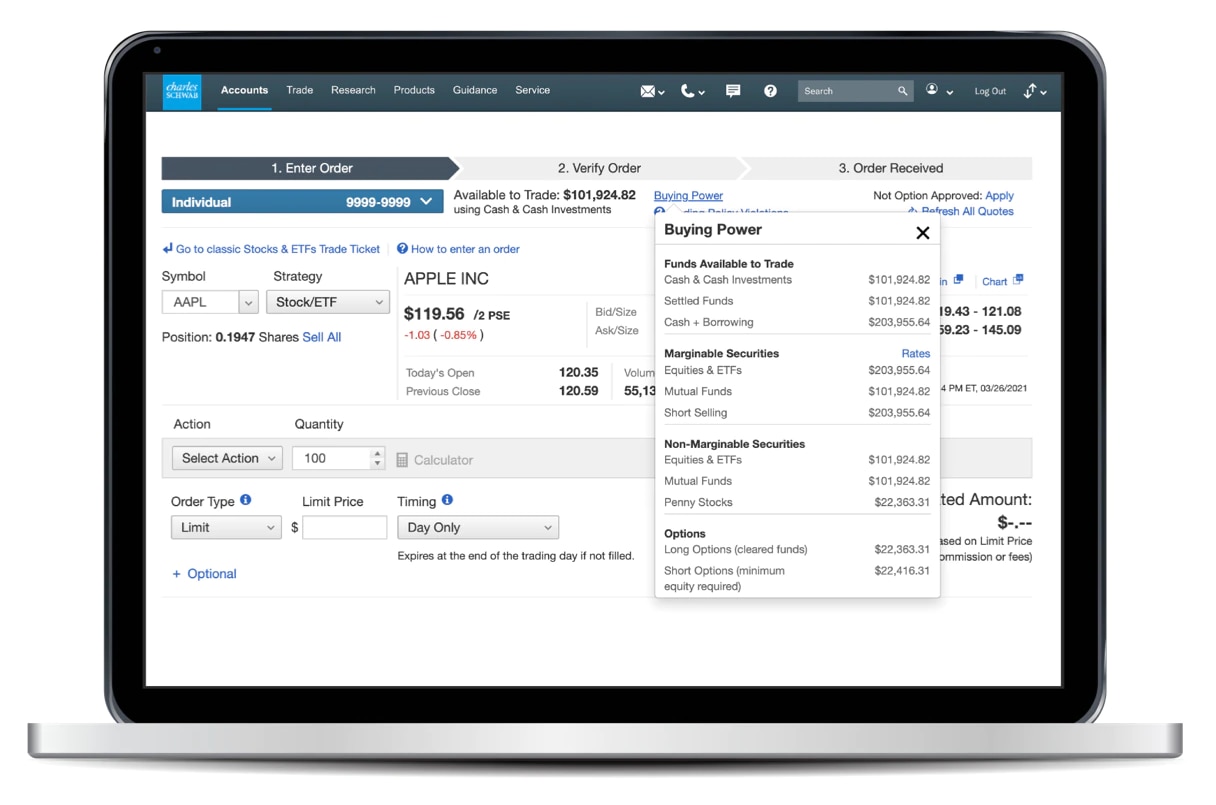The width and height of the screenshot is (1216, 805).
Task: Click the Timing info icon
Action: point(447,500)
